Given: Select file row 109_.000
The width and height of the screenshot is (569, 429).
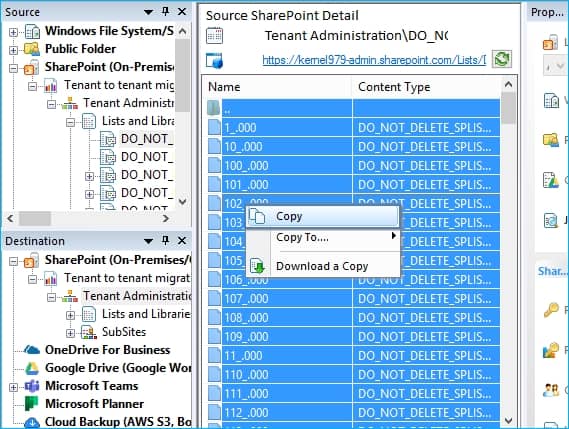Looking at the screenshot, I should click(354, 336).
